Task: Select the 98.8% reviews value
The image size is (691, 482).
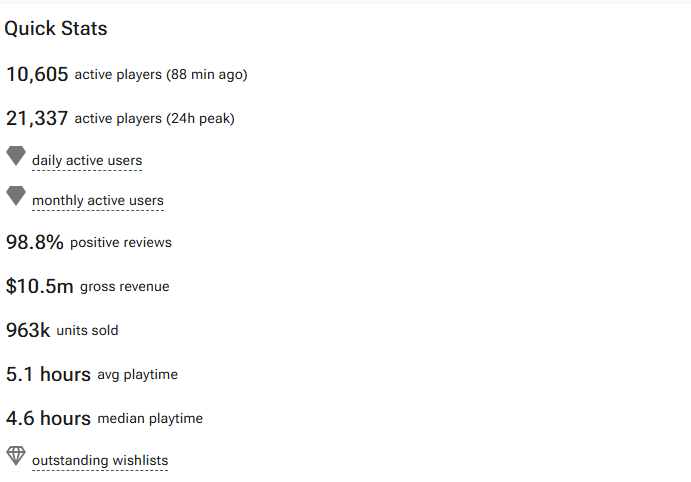Action: click(x=35, y=242)
